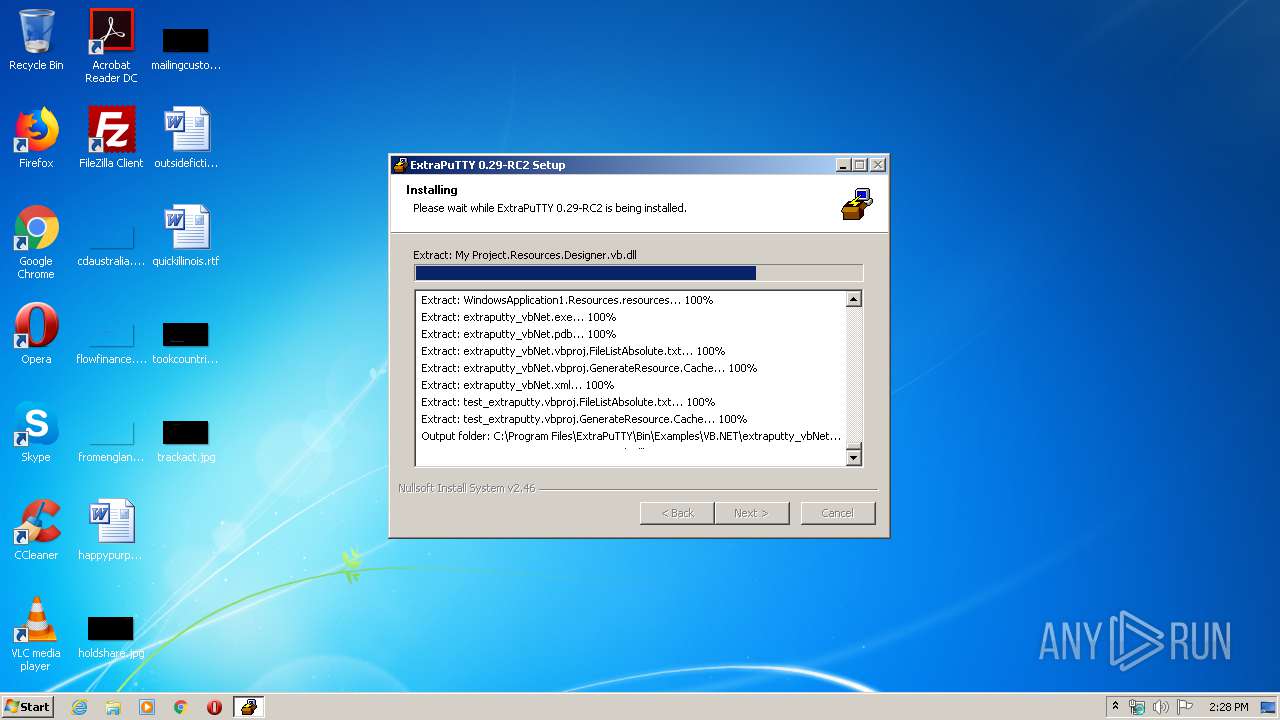Click the 'Nullsoft Install System v2.46' label

[466, 488]
